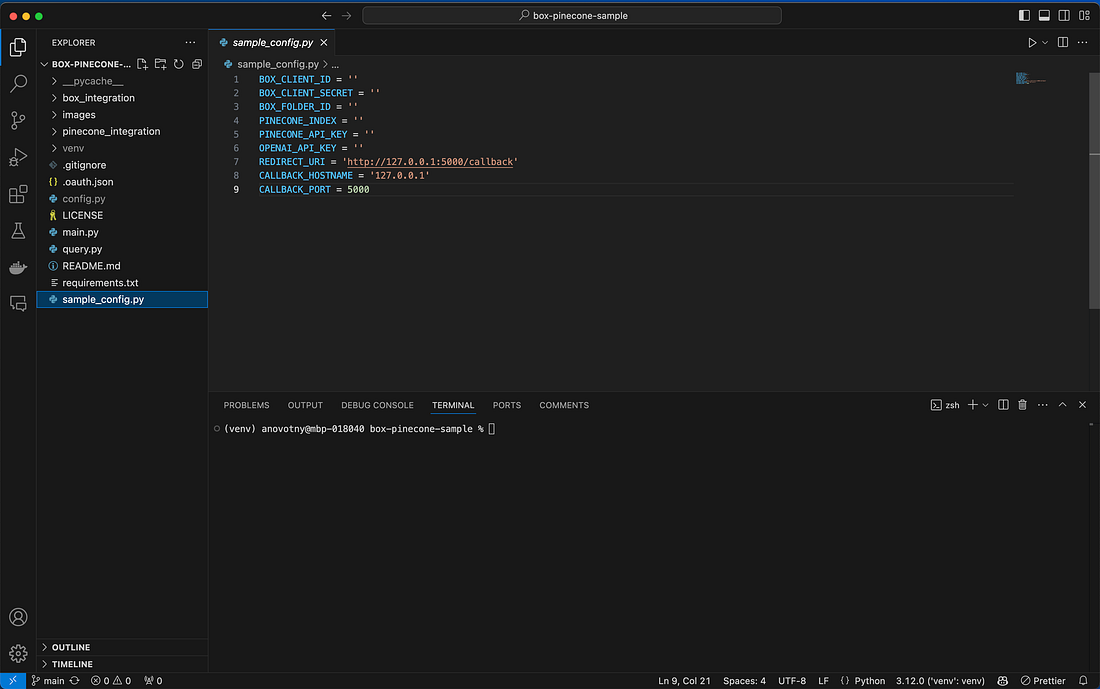Switch to the PROBLEMS tab
1100x689 pixels.
point(246,405)
